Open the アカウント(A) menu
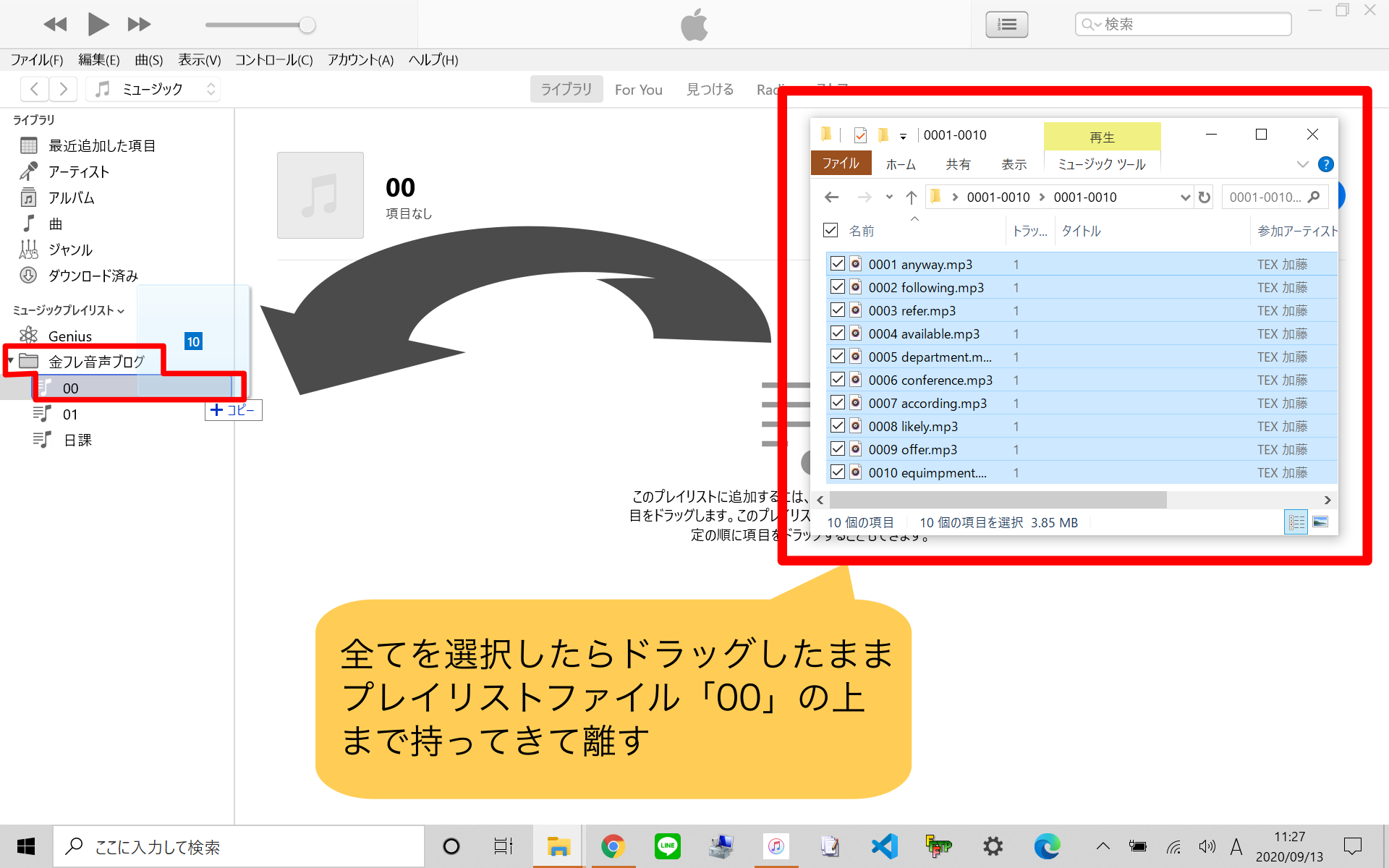The width and height of the screenshot is (1389, 868). (x=360, y=60)
